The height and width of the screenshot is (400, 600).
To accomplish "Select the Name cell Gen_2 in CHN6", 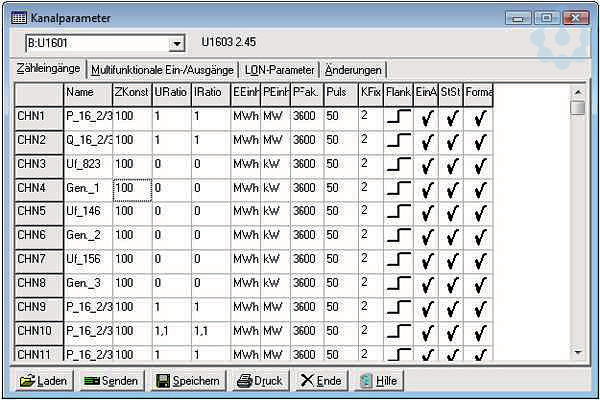I will click(87, 235).
